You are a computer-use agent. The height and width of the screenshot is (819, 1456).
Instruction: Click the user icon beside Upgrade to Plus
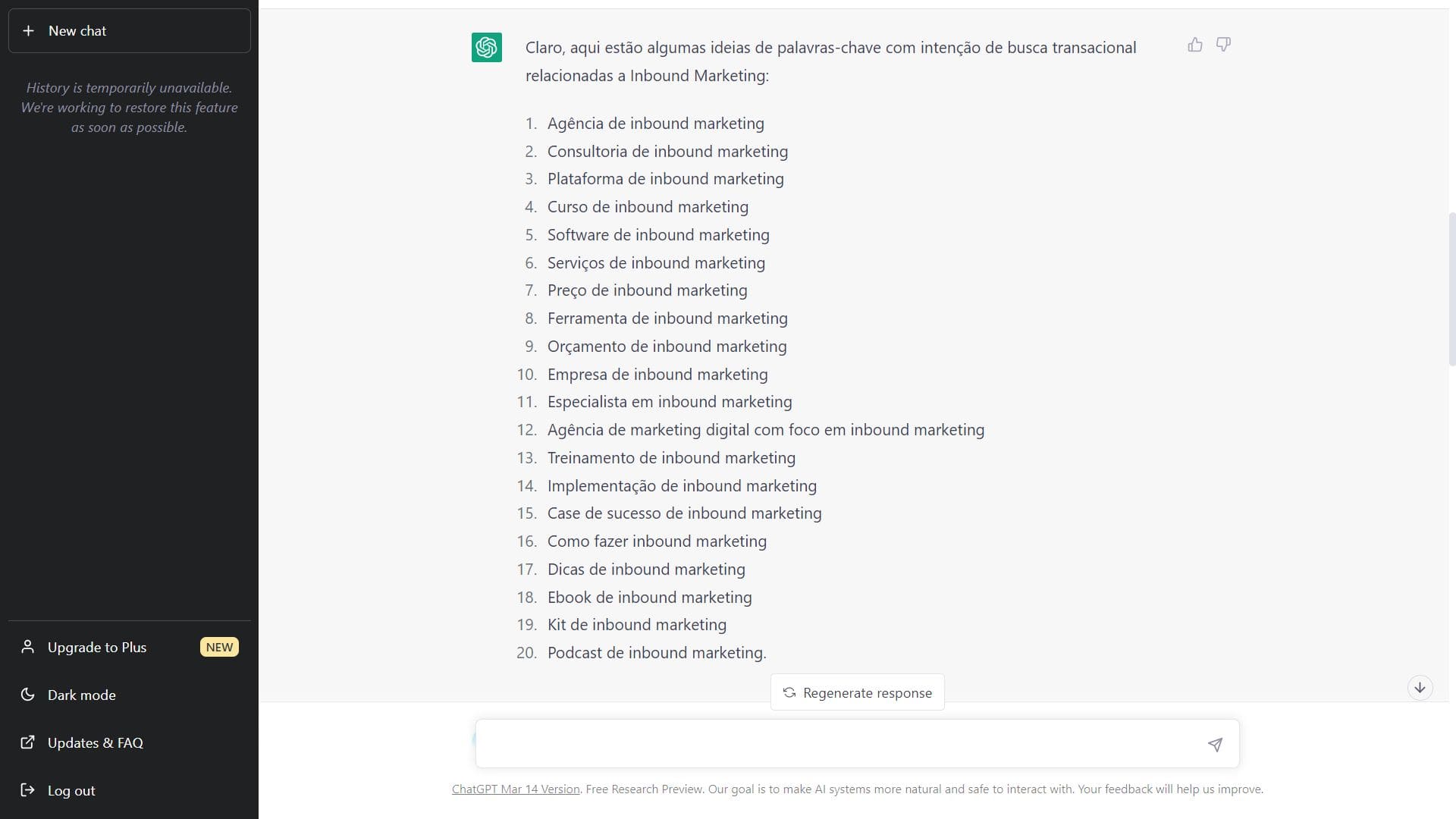(x=28, y=647)
